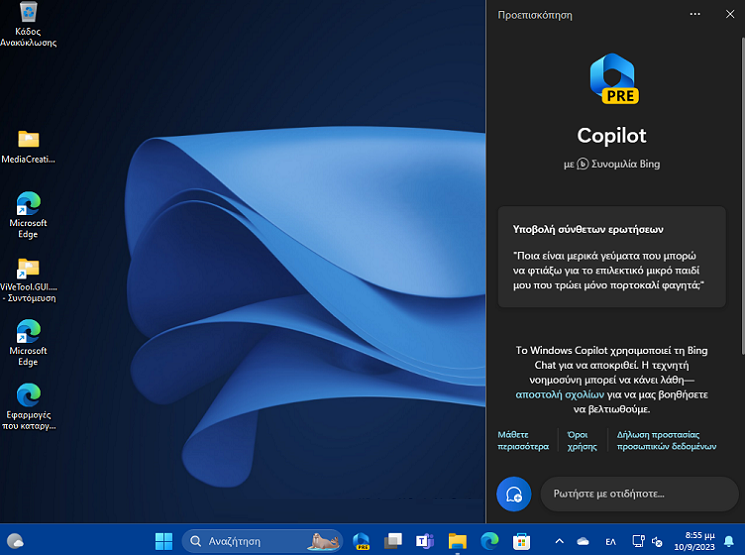Open the MediaCreati... folder on desktop
The height and width of the screenshot is (555, 745).
[29, 146]
